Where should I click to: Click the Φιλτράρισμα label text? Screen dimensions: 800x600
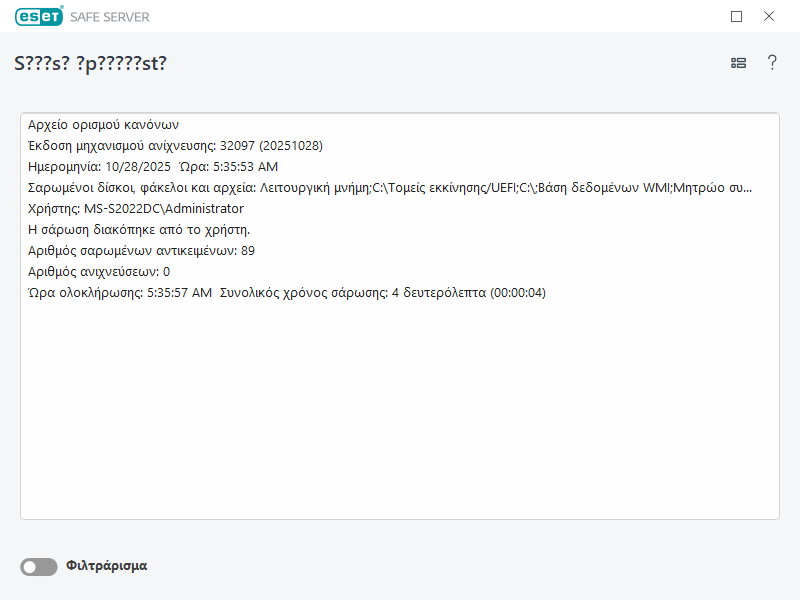[107, 566]
